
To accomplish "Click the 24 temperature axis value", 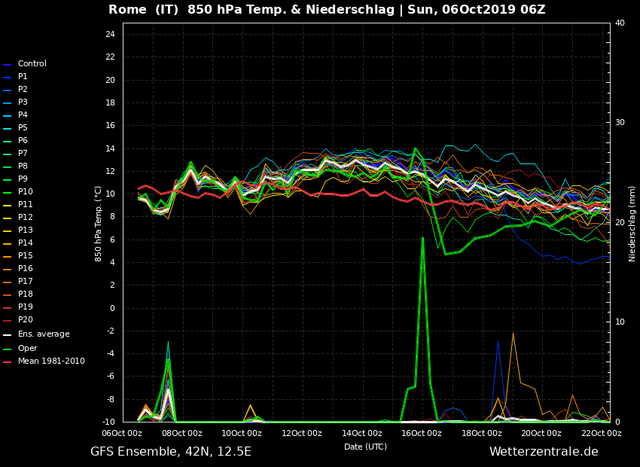I will [111, 34].
